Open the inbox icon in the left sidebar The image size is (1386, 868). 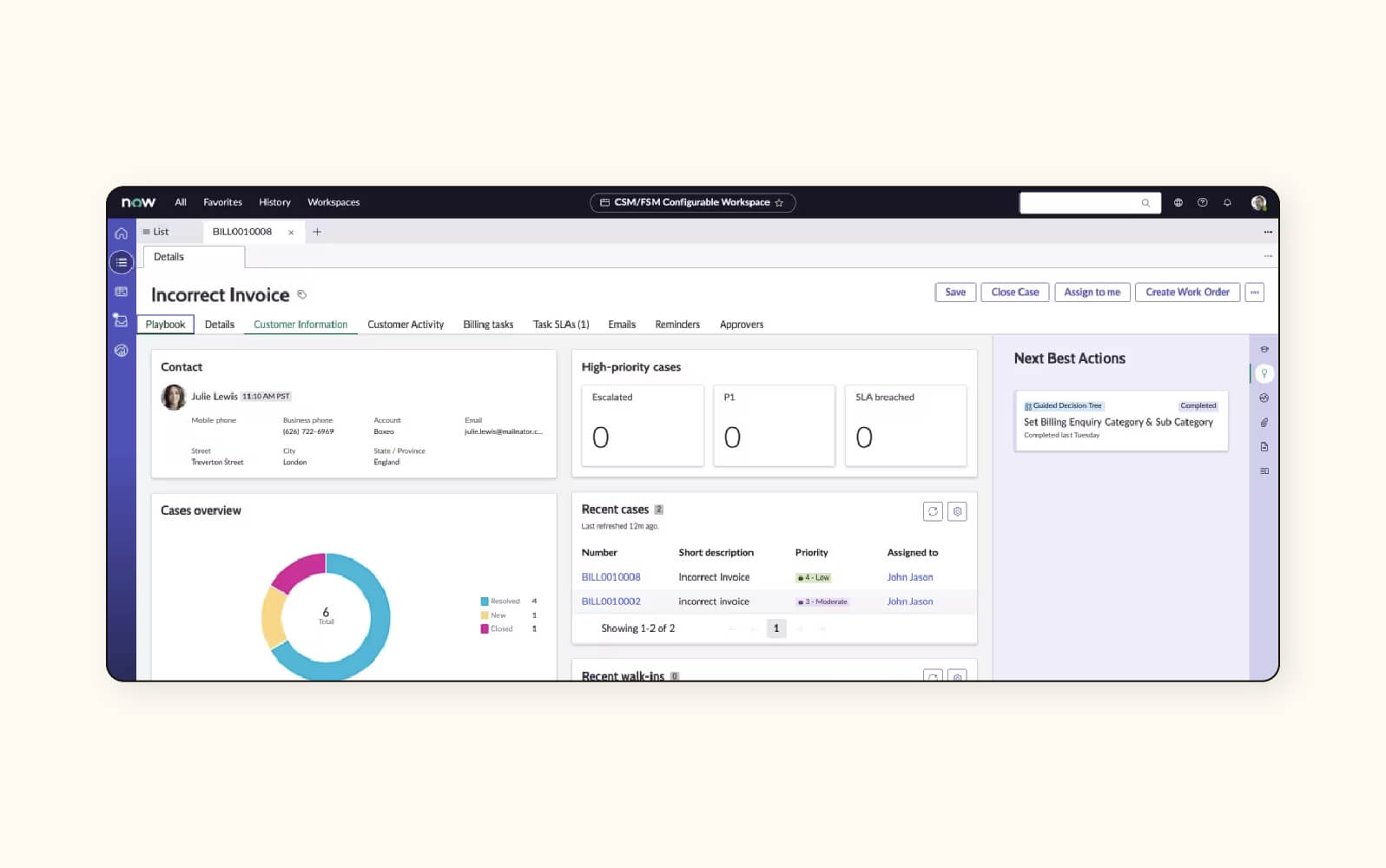coord(121,320)
